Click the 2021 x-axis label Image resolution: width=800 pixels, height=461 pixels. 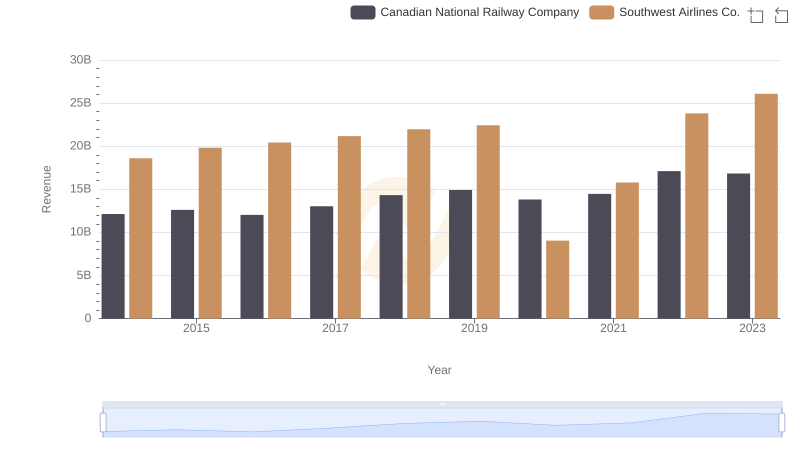613,328
